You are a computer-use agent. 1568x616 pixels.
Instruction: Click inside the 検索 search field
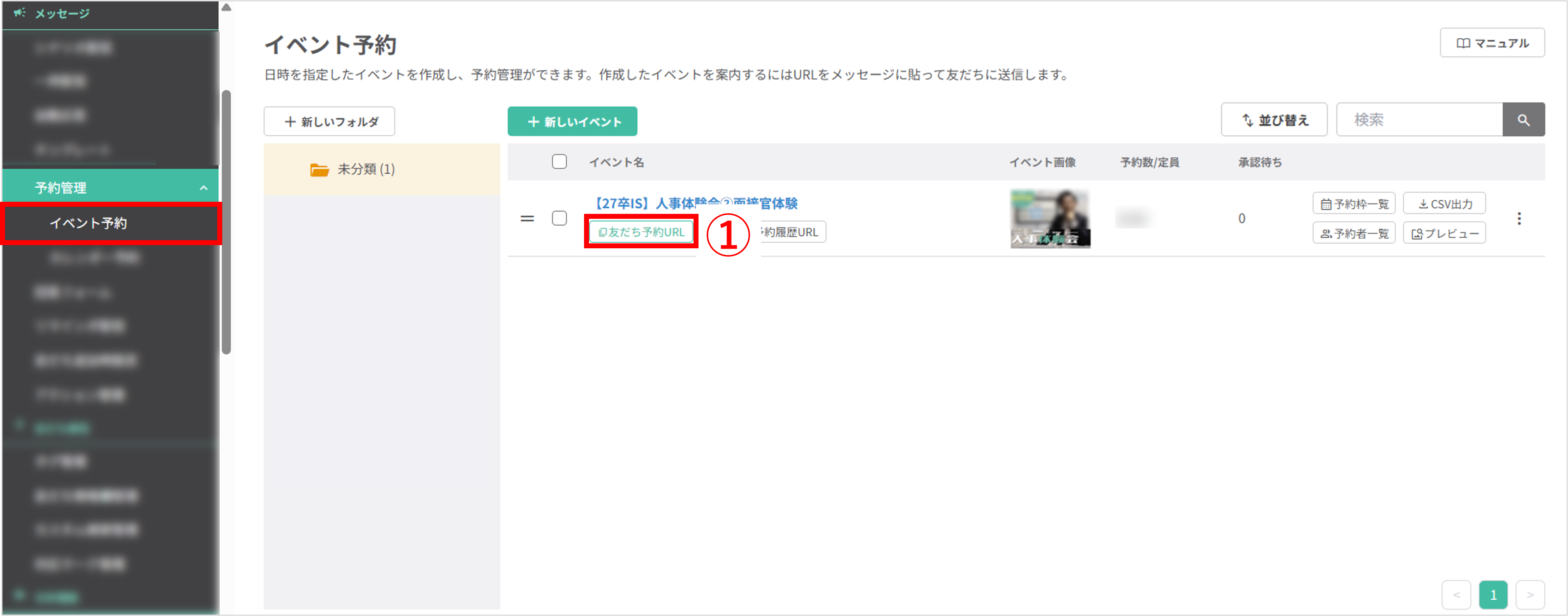[1418, 119]
